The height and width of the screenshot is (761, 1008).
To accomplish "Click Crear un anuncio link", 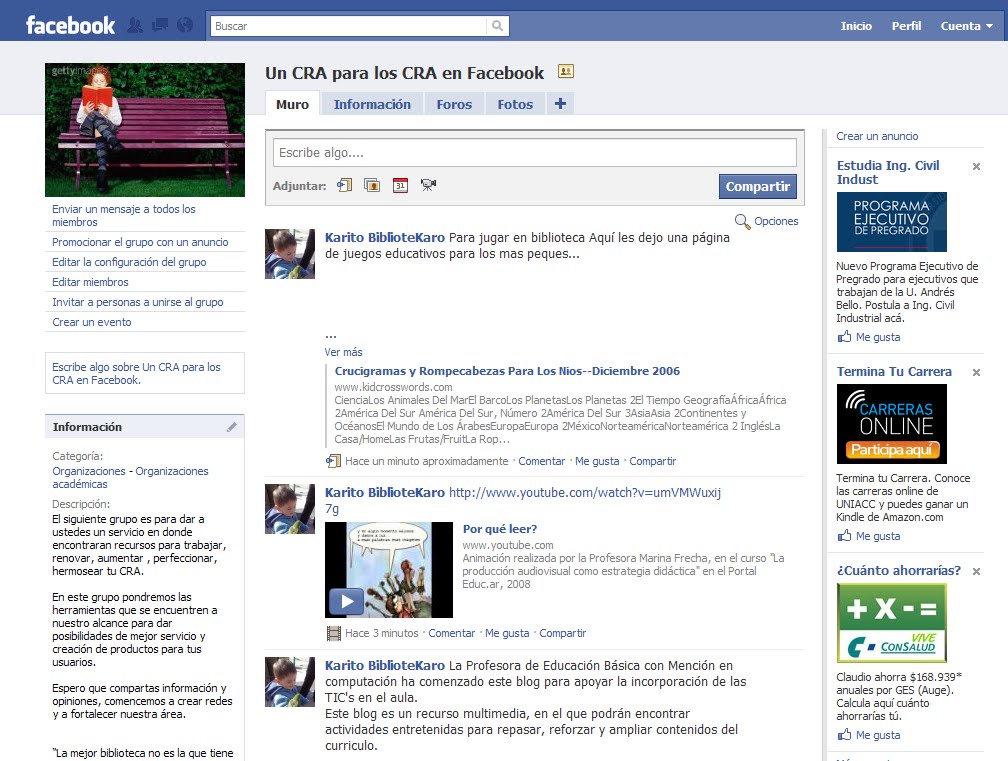I will (x=877, y=136).
